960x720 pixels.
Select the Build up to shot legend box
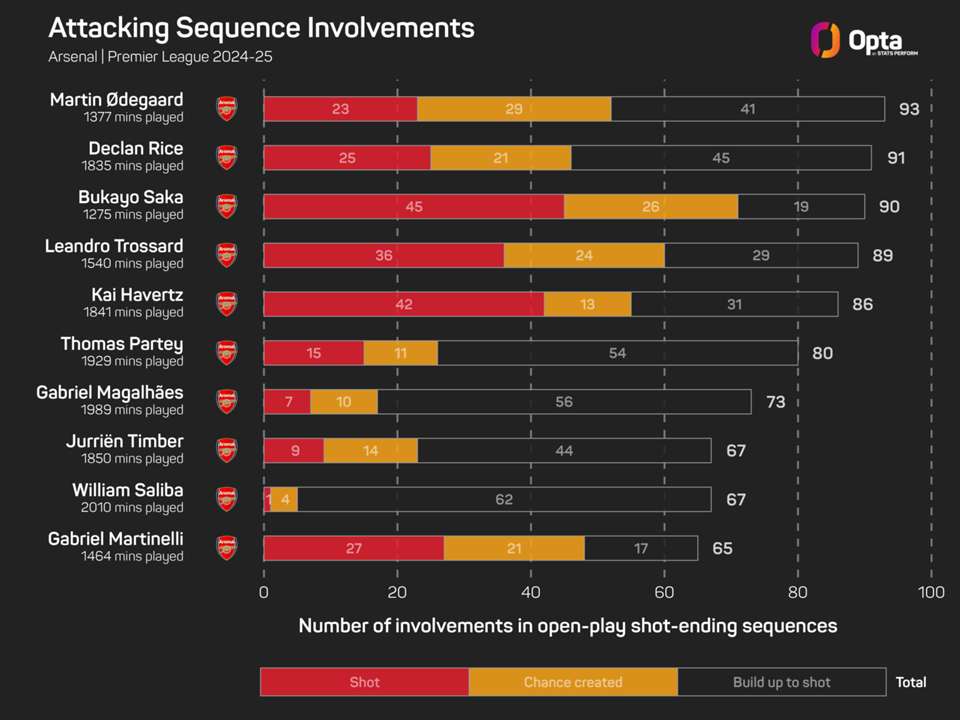pos(781,682)
